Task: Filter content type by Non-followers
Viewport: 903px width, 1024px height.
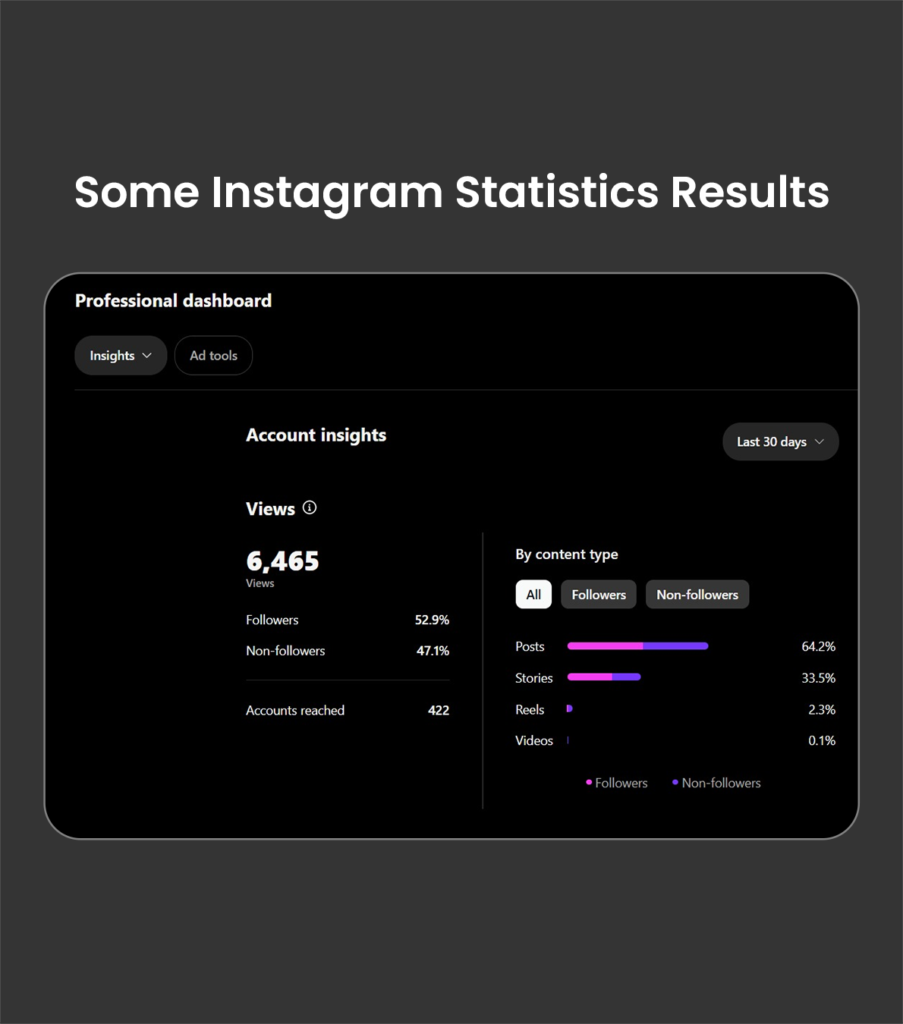Action: 697,595
